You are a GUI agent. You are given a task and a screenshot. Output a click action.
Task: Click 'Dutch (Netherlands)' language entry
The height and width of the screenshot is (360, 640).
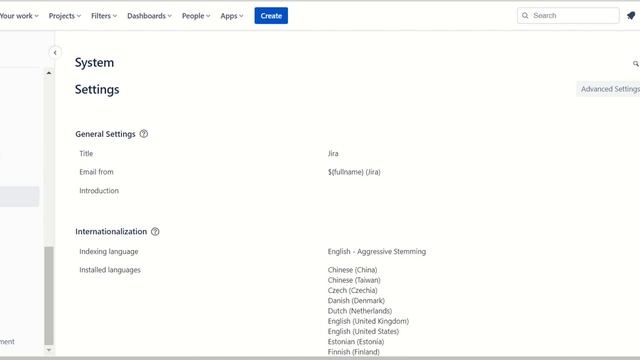(x=360, y=311)
